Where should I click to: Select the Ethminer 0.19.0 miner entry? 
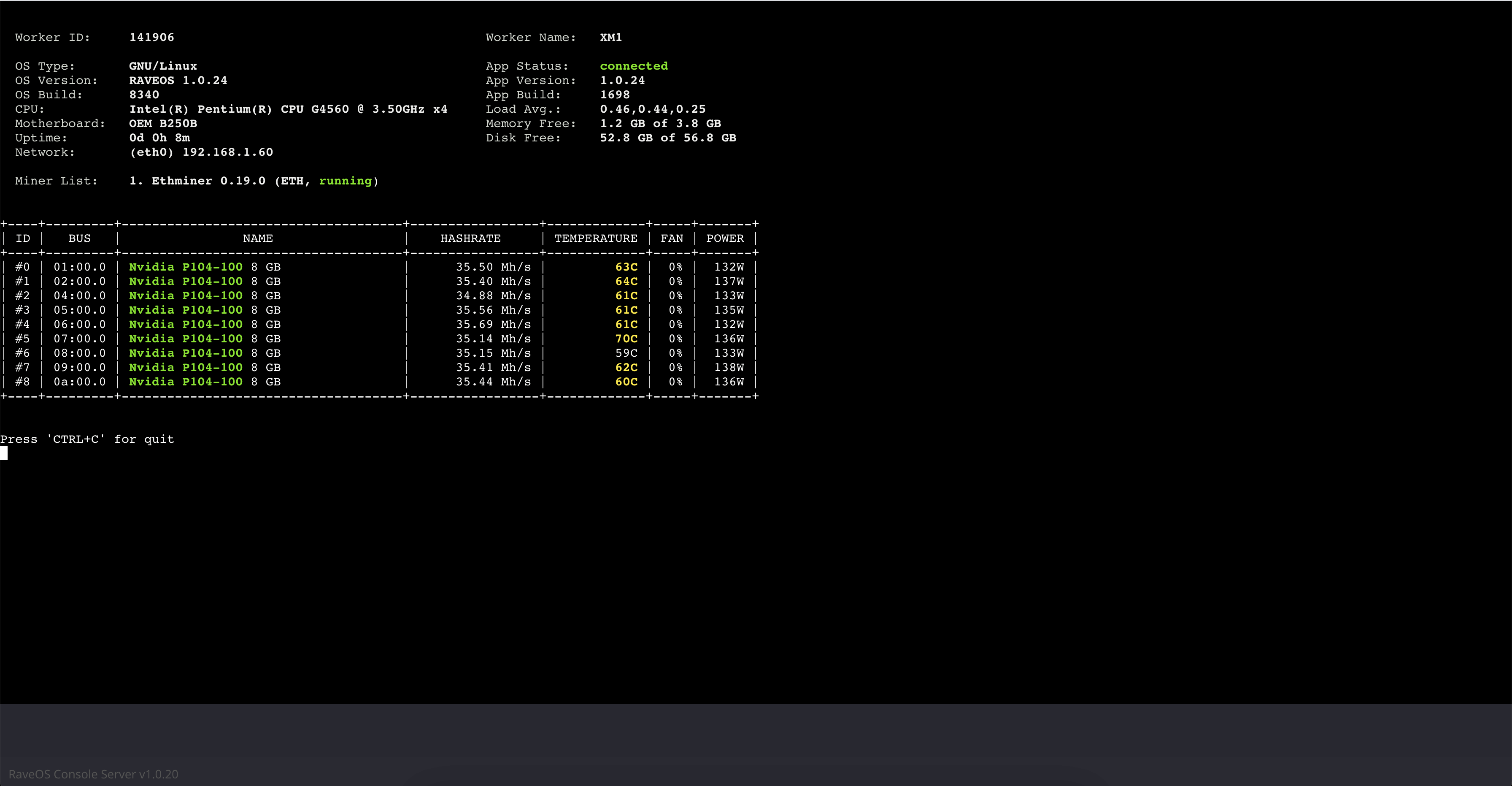pyautogui.click(x=208, y=181)
